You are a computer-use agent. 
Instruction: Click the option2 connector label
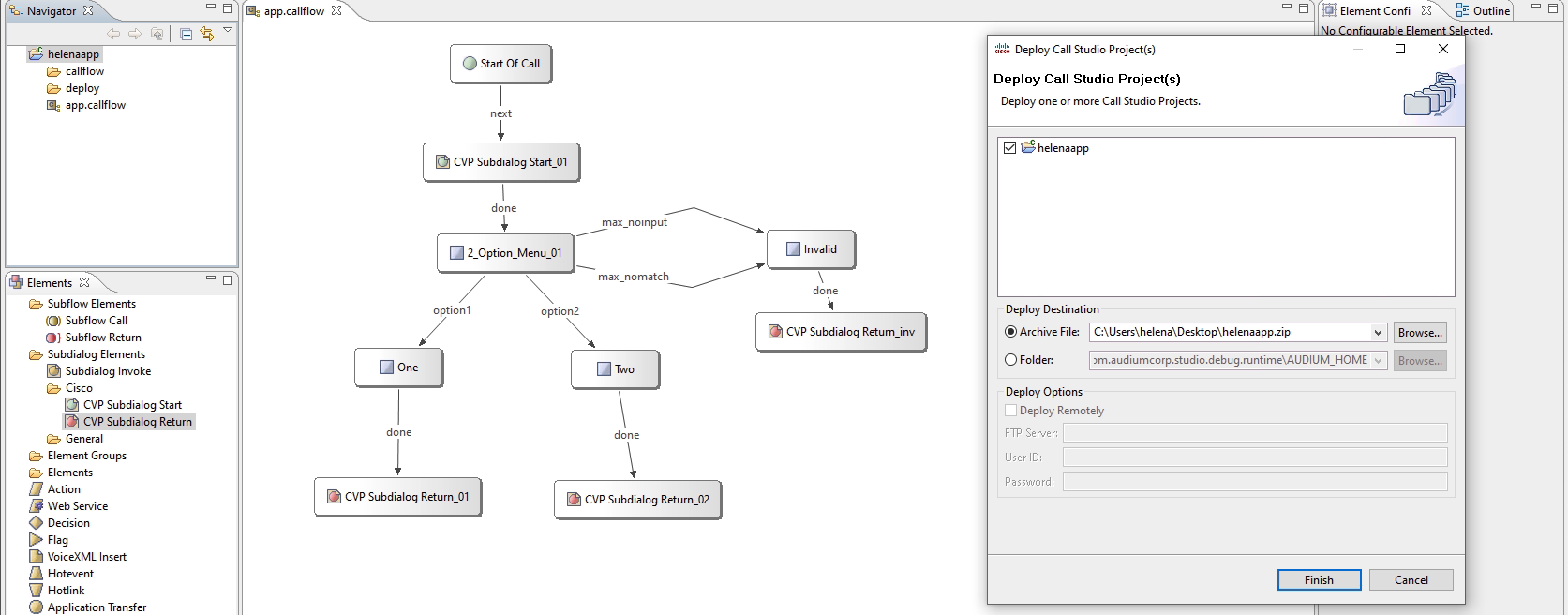click(x=560, y=311)
